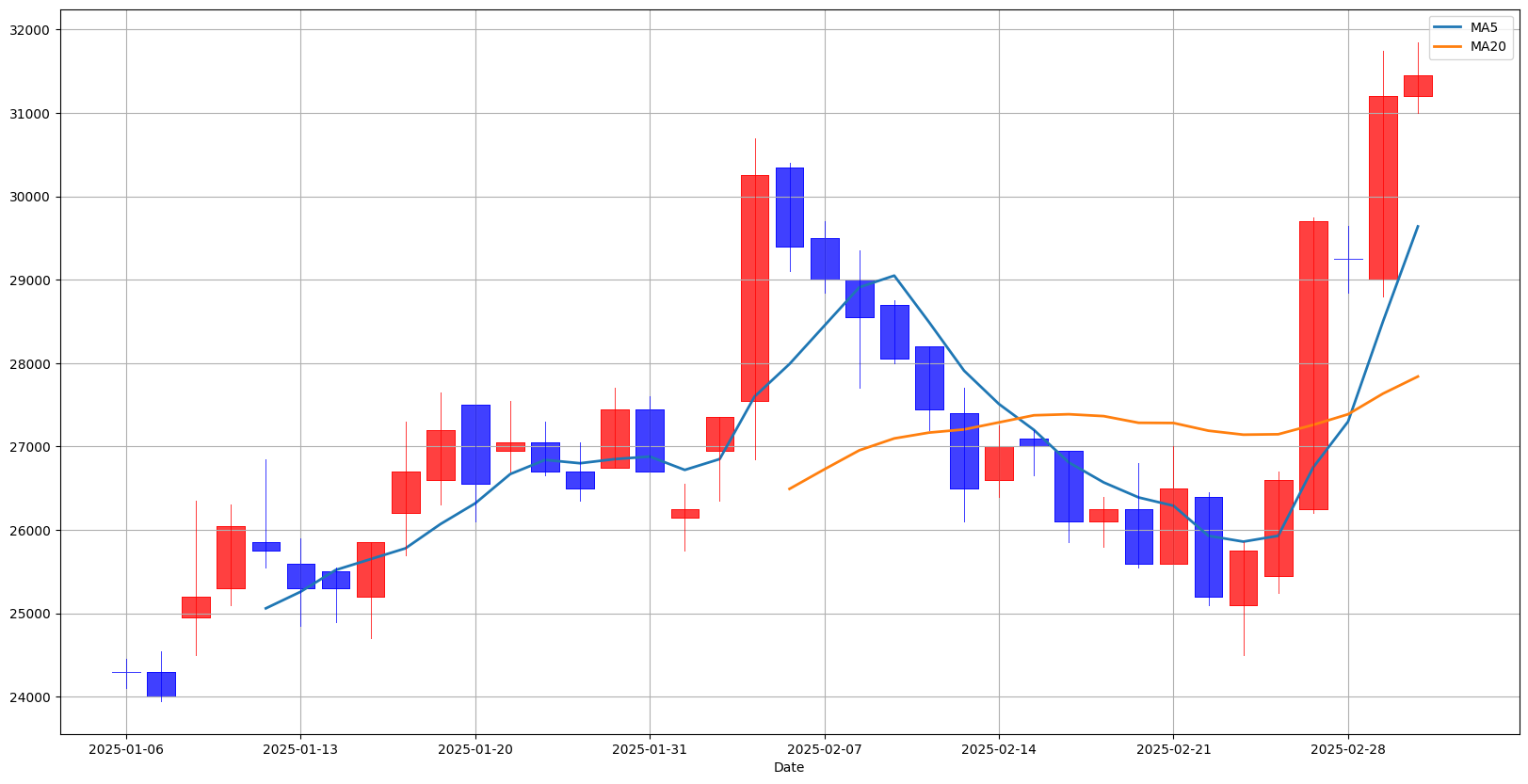Click the blue MA5 line's peak near 29000
Screen dimensions: 1528x784
(x=893, y=276)
